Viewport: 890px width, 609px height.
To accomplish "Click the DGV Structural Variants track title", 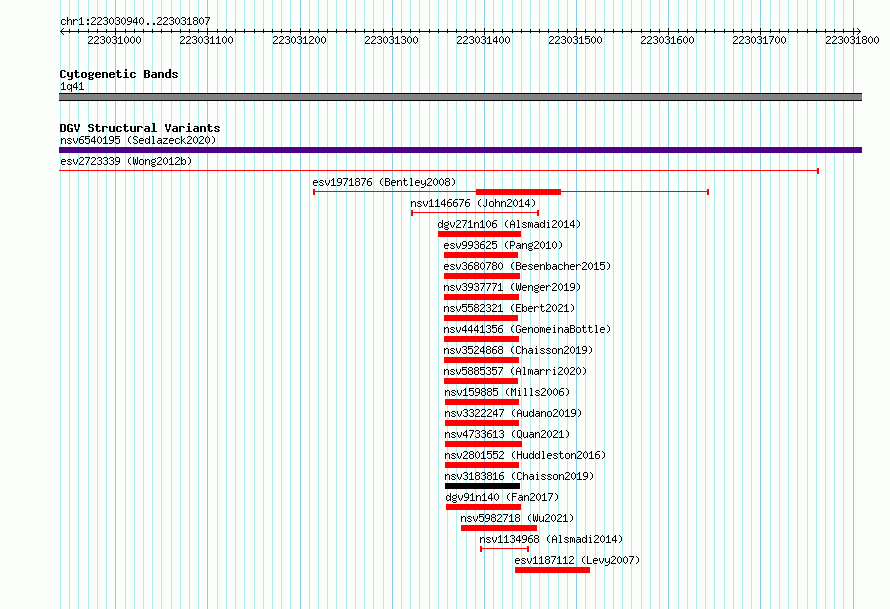I will click(x=140, y=128).
